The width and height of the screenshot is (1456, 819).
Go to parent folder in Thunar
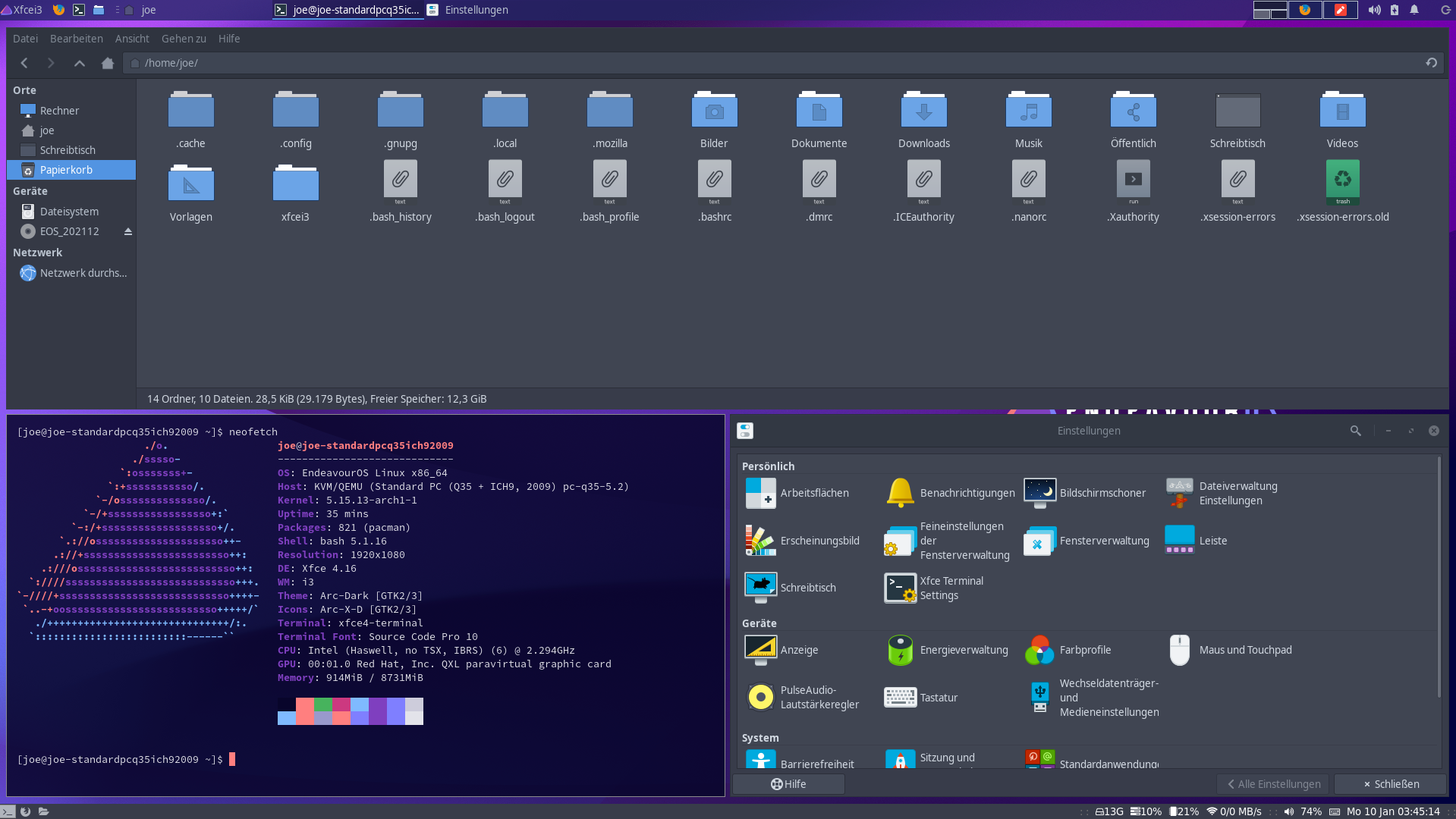pos(79,63)
